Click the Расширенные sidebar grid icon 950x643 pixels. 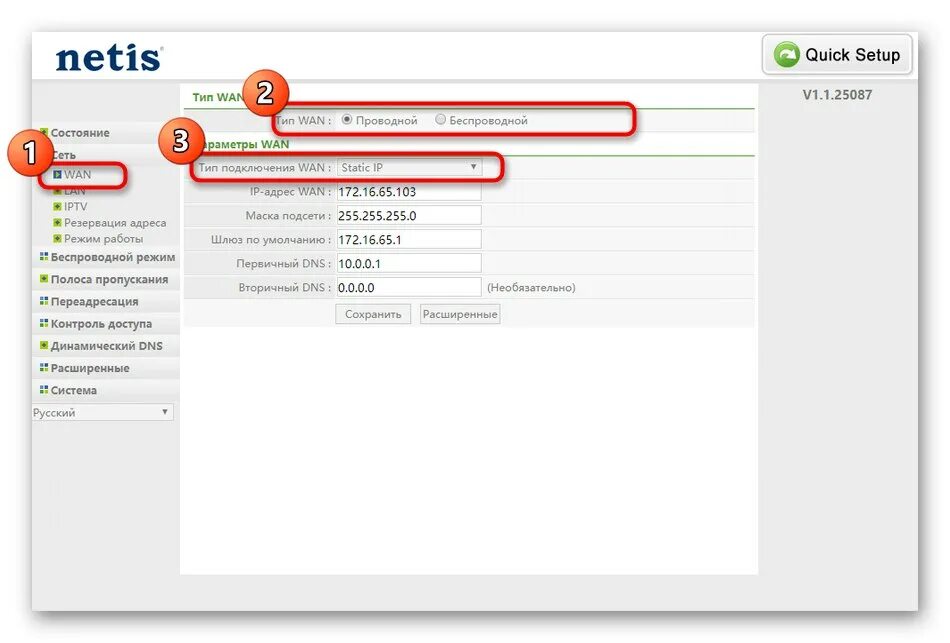click(x=44, y=367)
